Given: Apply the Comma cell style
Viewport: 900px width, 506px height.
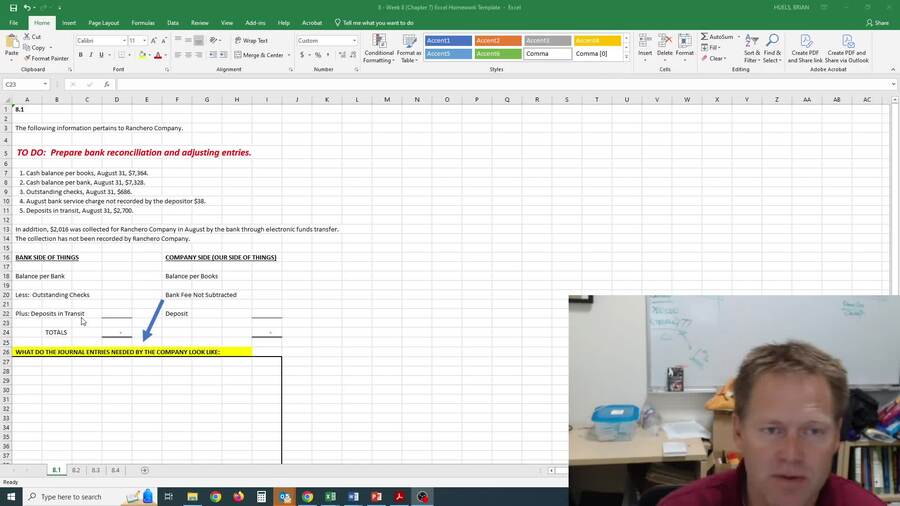Looking at the screenshot, I should point(548,54).
